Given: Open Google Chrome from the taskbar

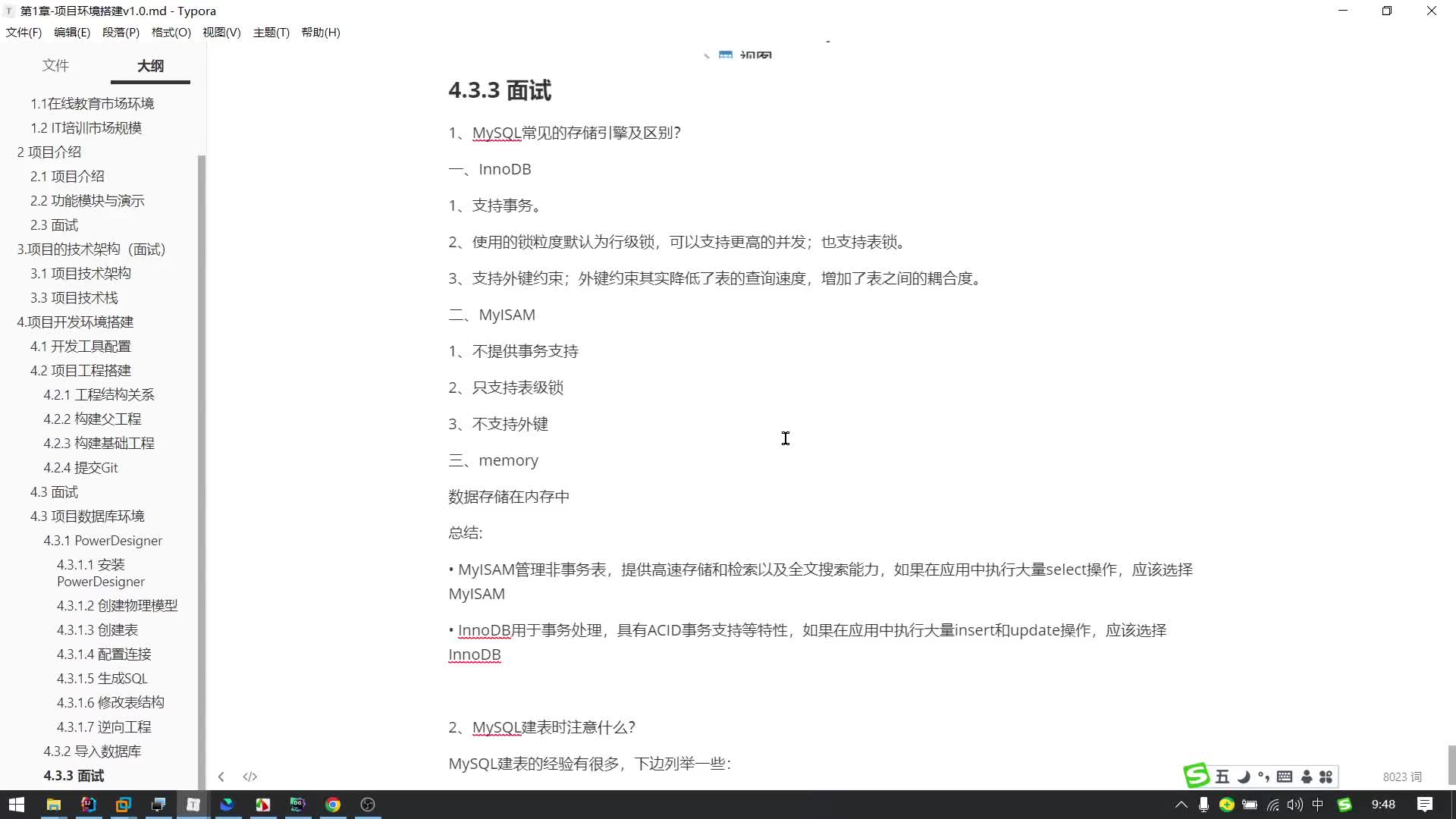Looking at the screenshot, I should [x=332, y=805].
